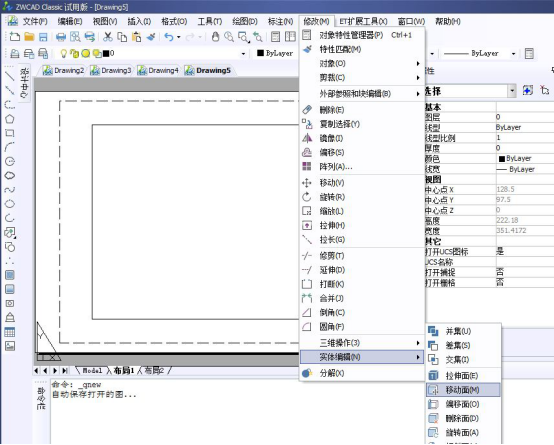Viewport: 554px width, 445px height.
Task: Click the Undo arrow icon
Action: 169,37
